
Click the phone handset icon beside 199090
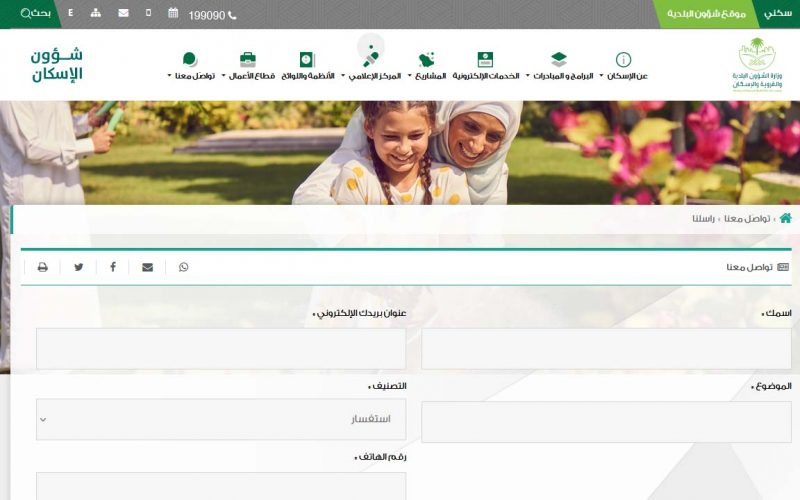coord(232,16)
